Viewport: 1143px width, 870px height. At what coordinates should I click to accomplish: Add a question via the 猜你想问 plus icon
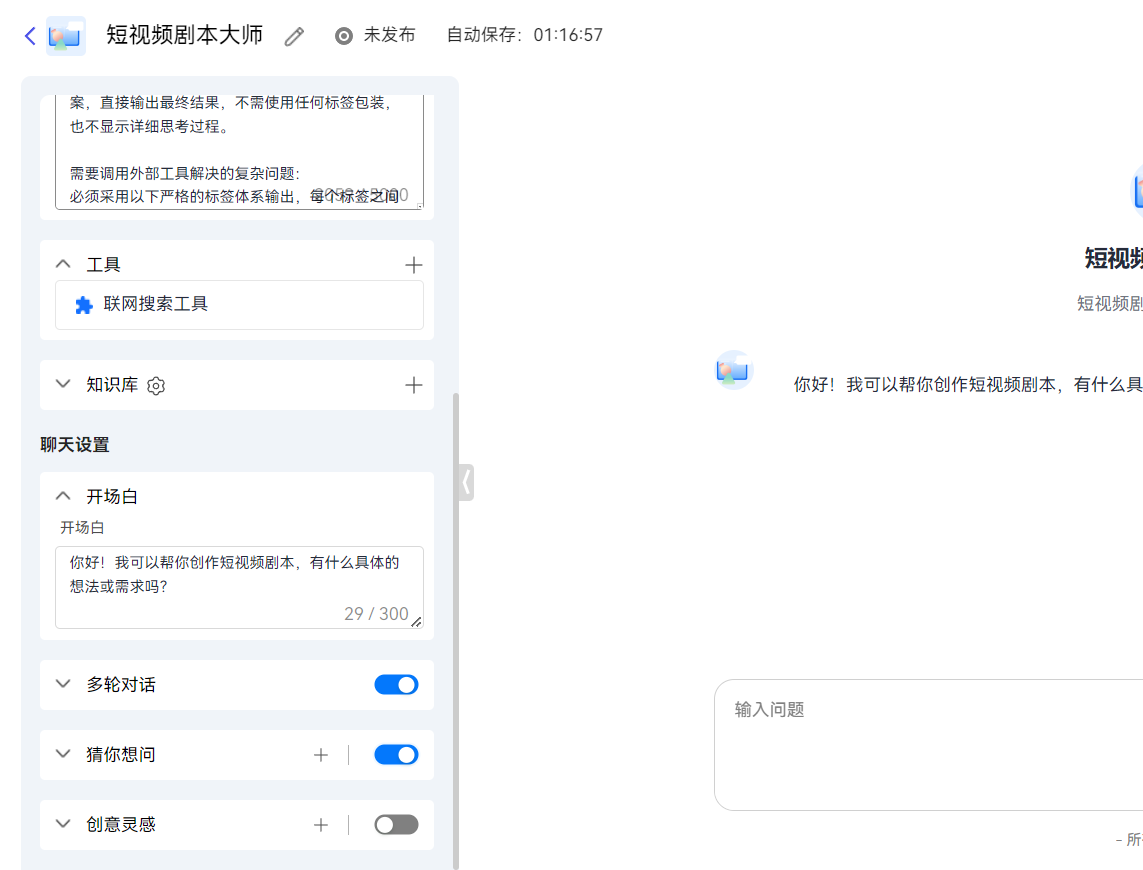point(320,754)
